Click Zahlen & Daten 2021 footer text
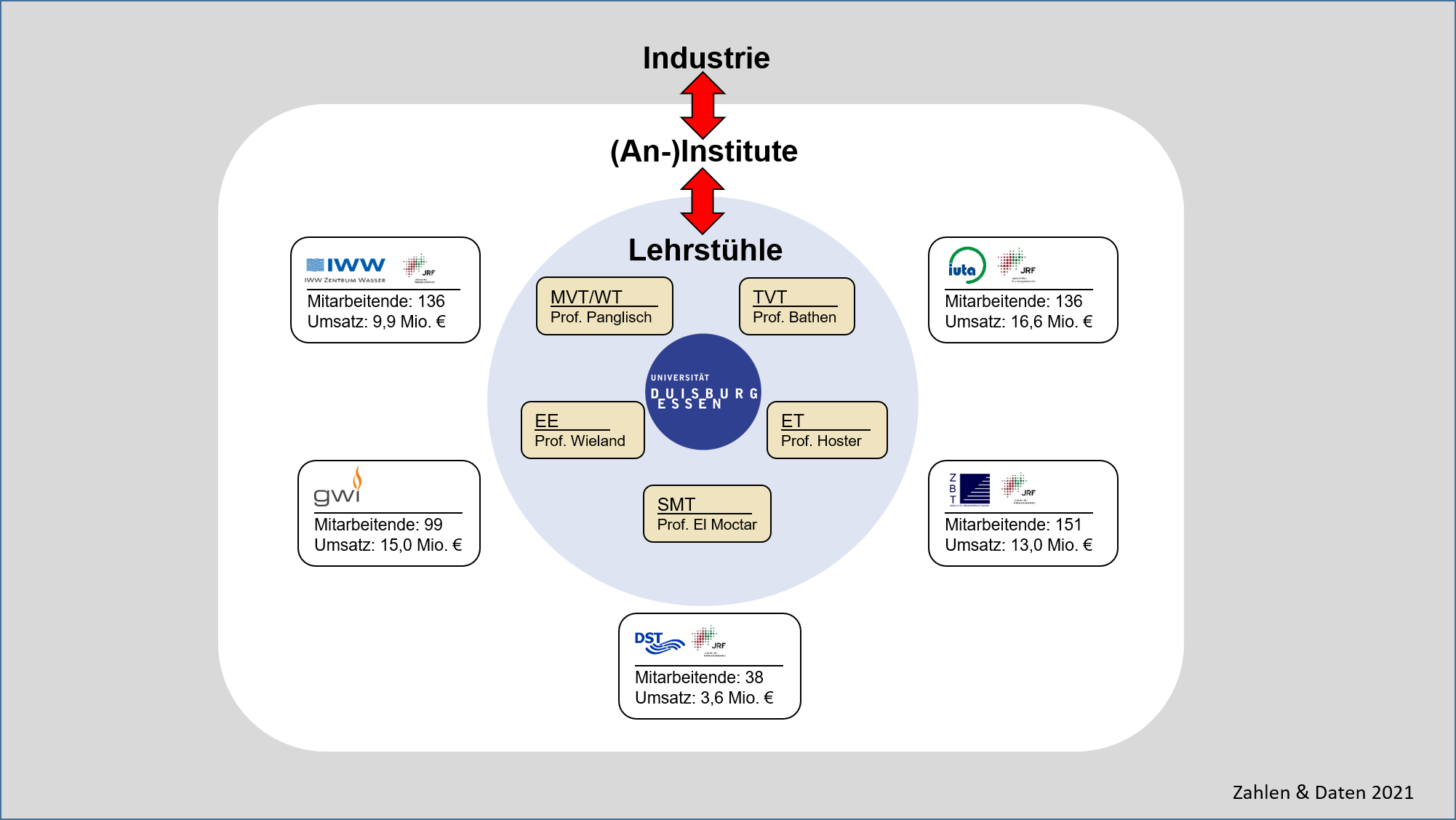 pos(1322,792)
